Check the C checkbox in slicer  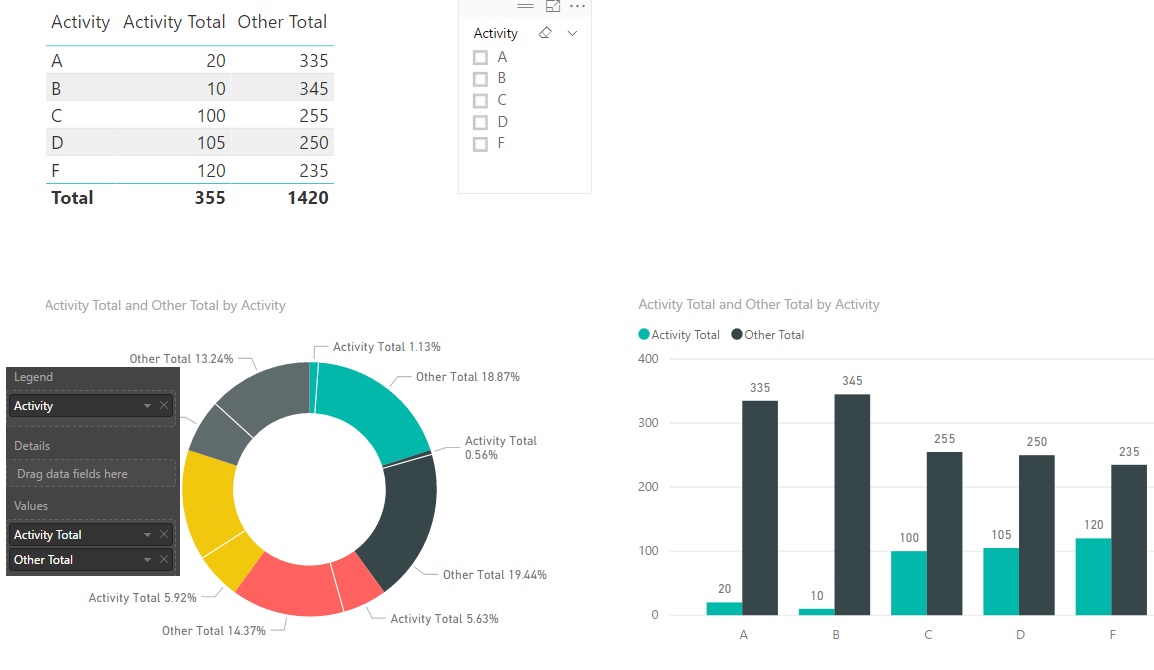[x=481, y=101]
